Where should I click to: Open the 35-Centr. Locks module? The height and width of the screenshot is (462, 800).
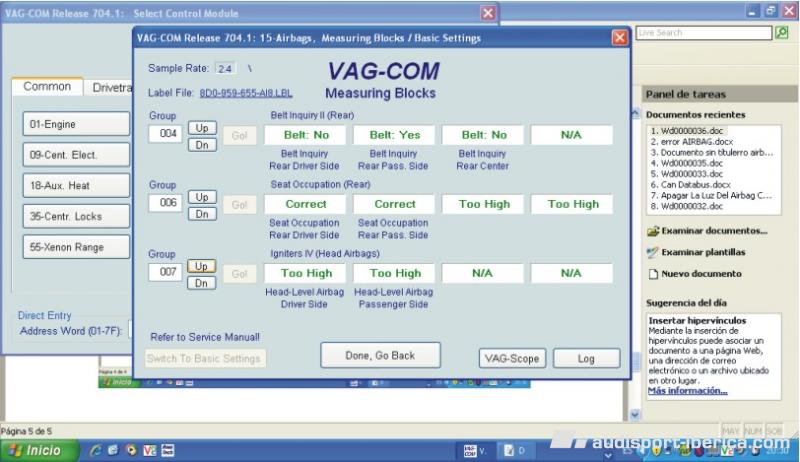click(x=76, y=216)
